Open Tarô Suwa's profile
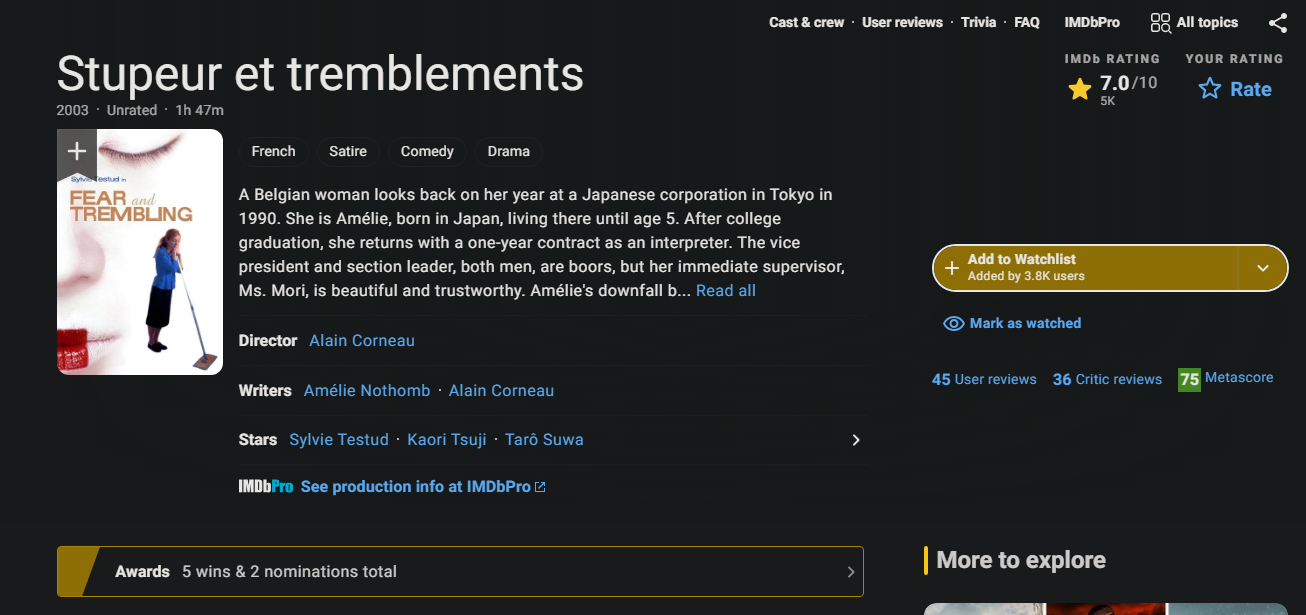The image size is (1306, 615). (544, 440)
